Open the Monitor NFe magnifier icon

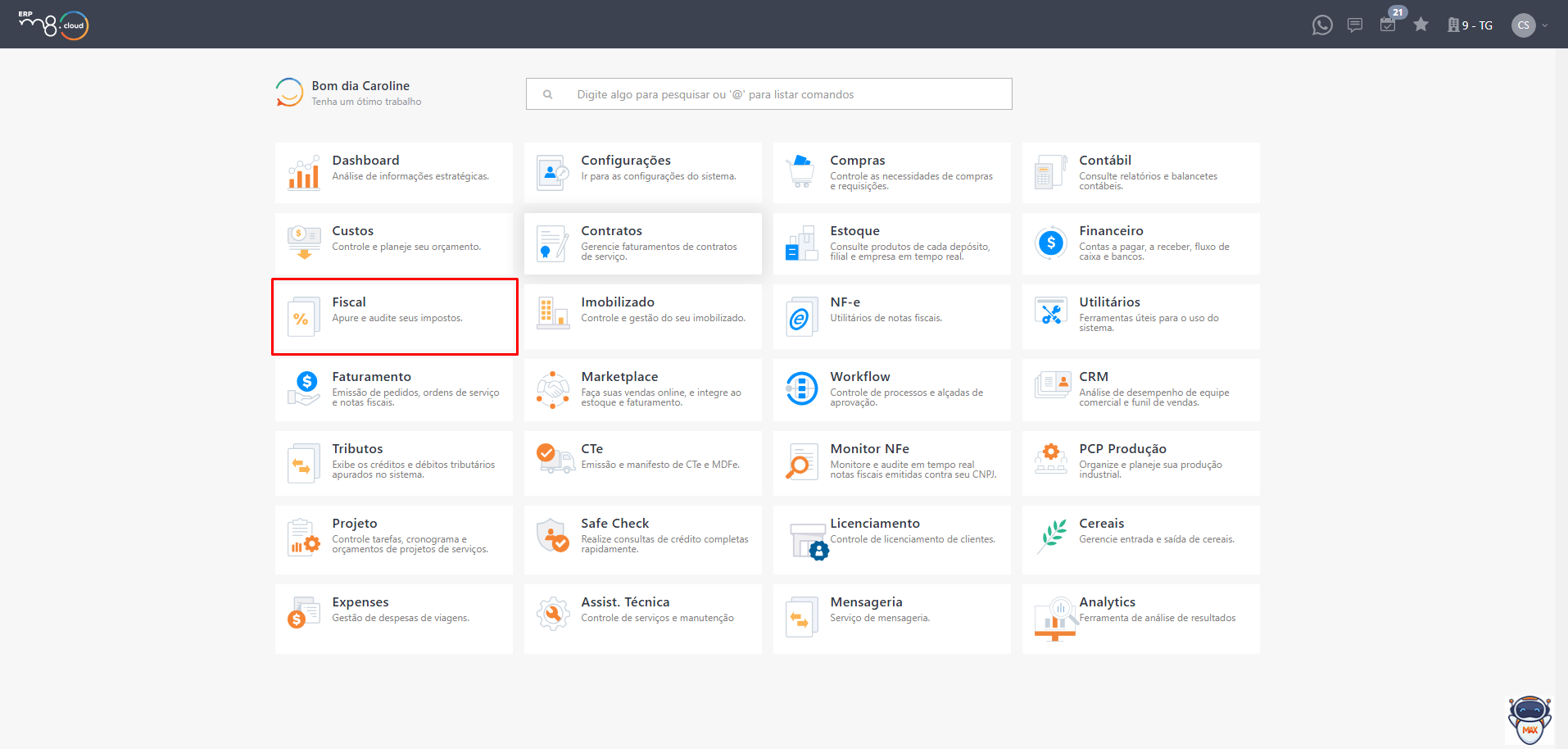click(800, 461)
